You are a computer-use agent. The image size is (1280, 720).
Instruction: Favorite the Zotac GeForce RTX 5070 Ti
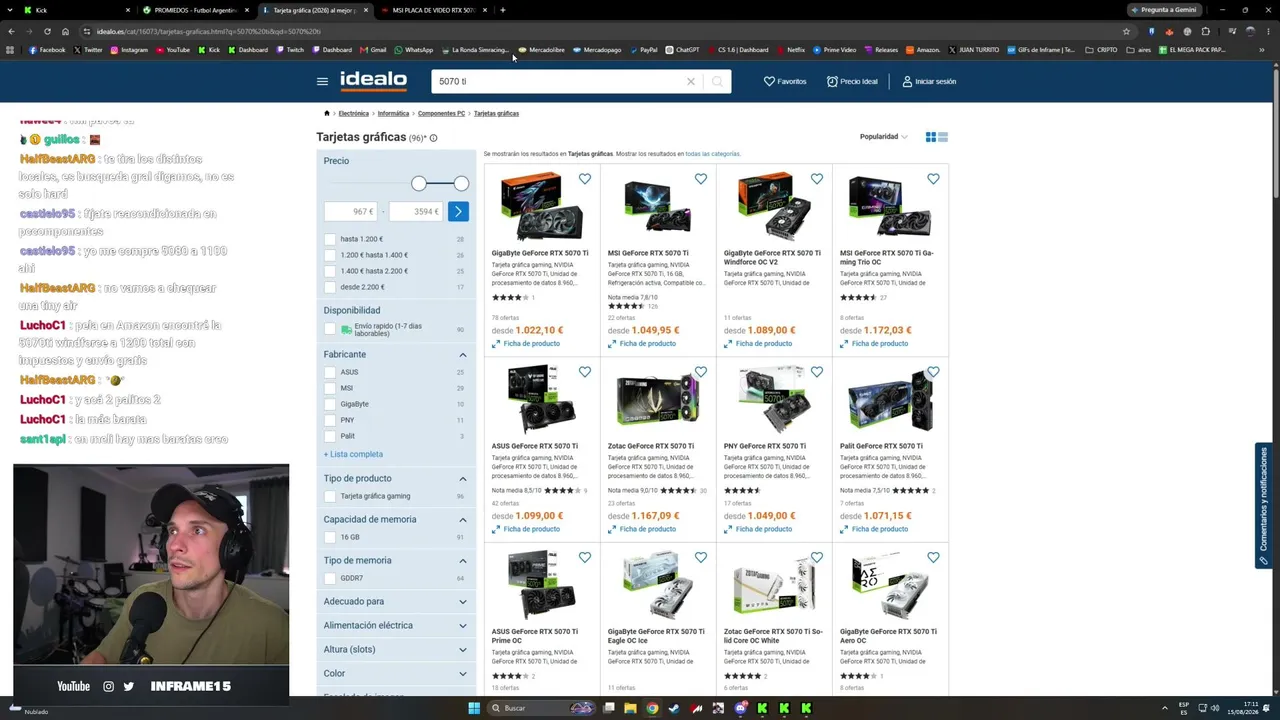click(701, 372)
